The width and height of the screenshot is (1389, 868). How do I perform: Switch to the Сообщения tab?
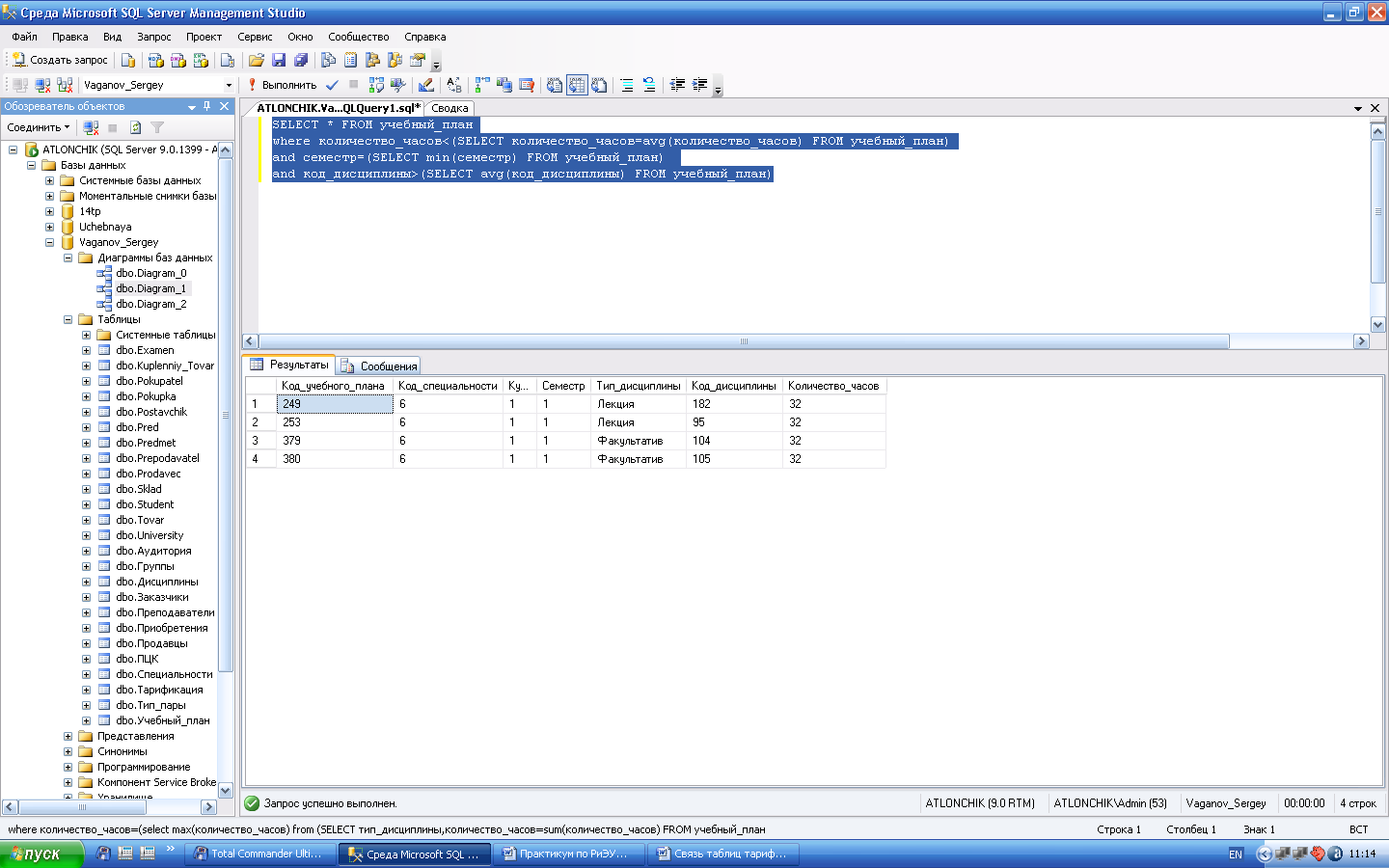click(378, 366)
